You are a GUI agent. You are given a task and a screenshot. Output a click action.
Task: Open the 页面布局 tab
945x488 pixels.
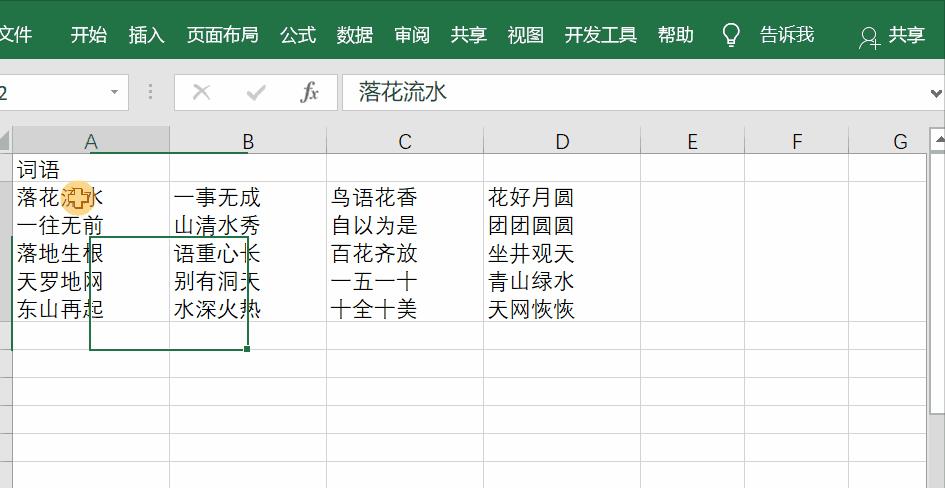point(222,35)
